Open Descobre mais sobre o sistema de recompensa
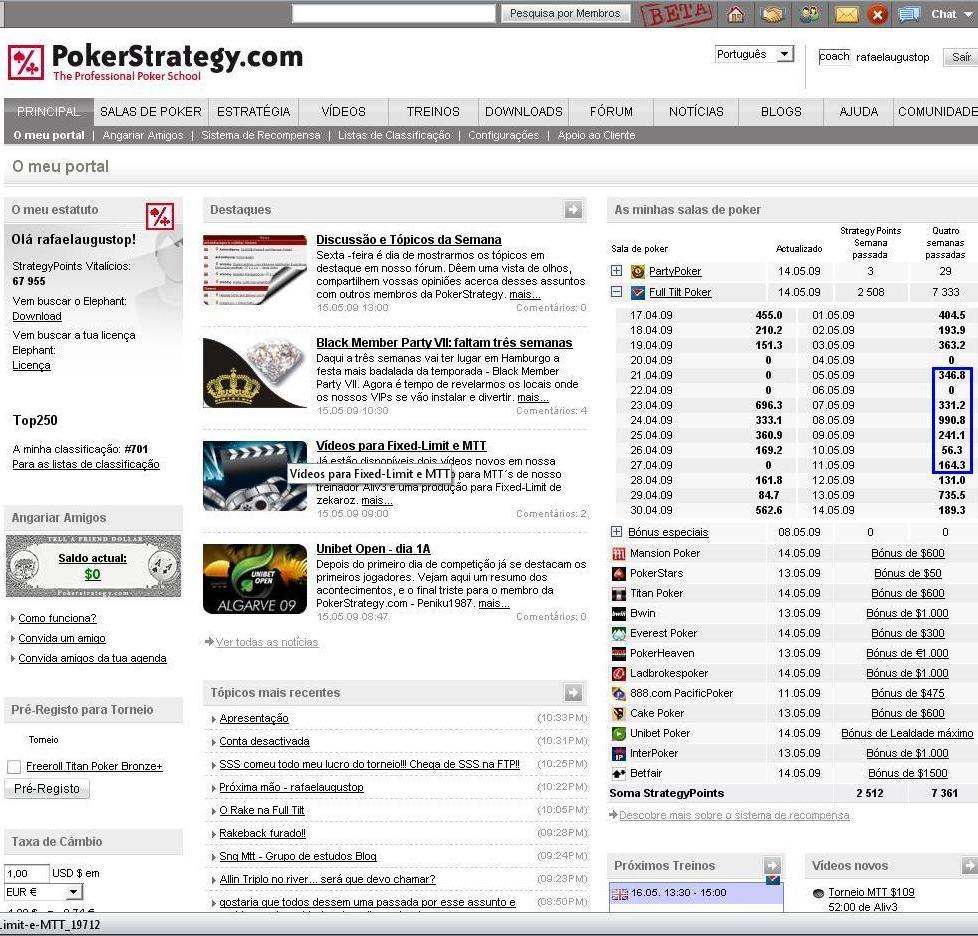Screen dimensions: 978x936 pos(734,815)
